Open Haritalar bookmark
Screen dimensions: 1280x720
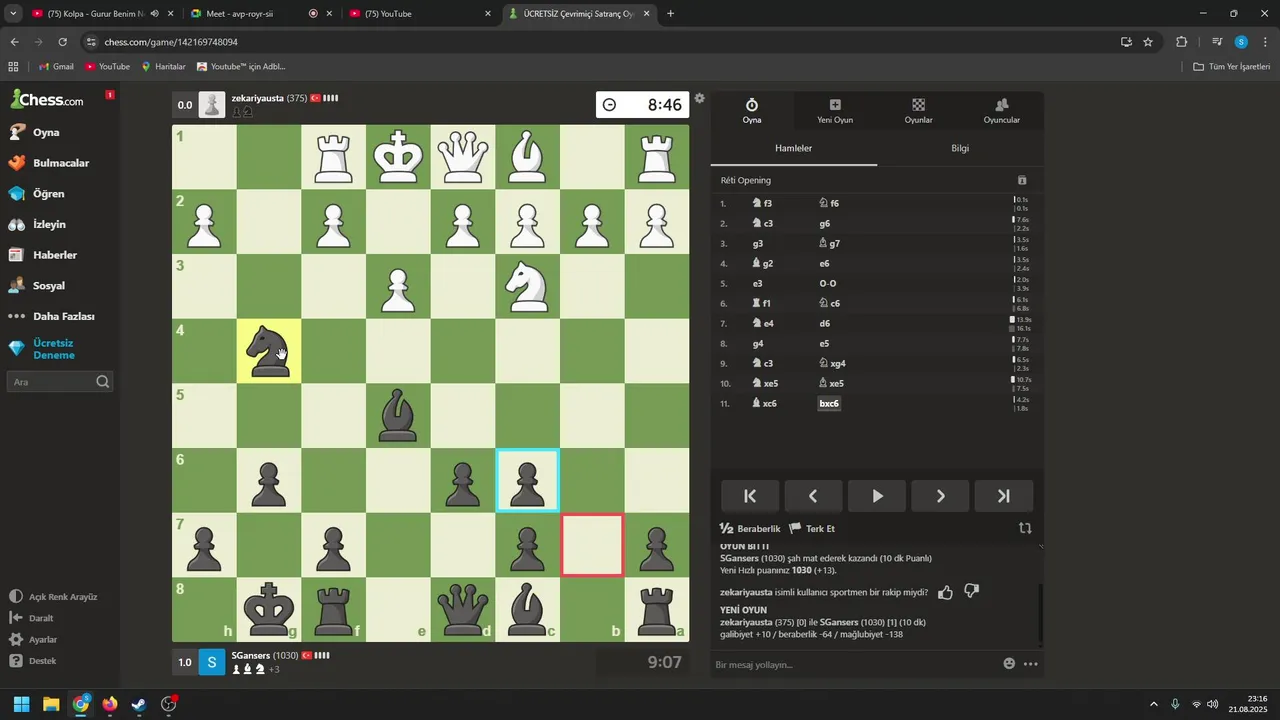tap(163, 66)
